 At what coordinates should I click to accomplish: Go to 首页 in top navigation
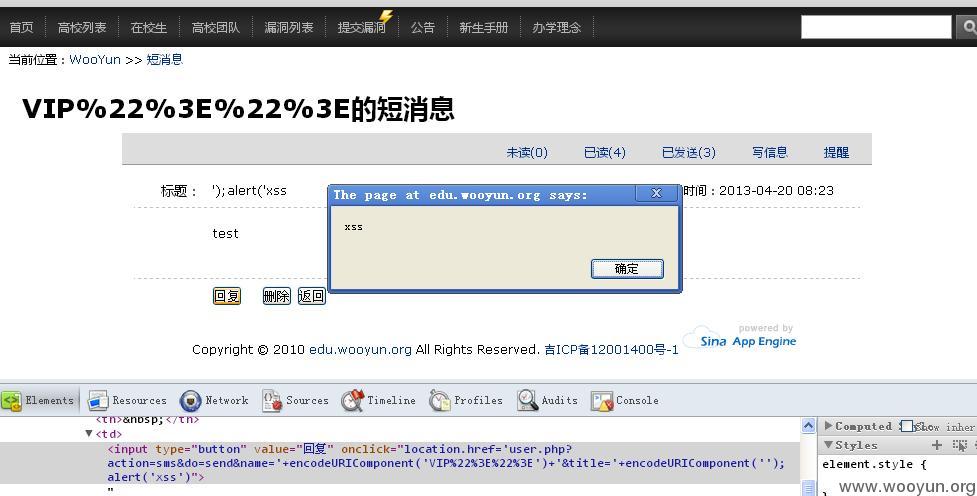point(22,27)
